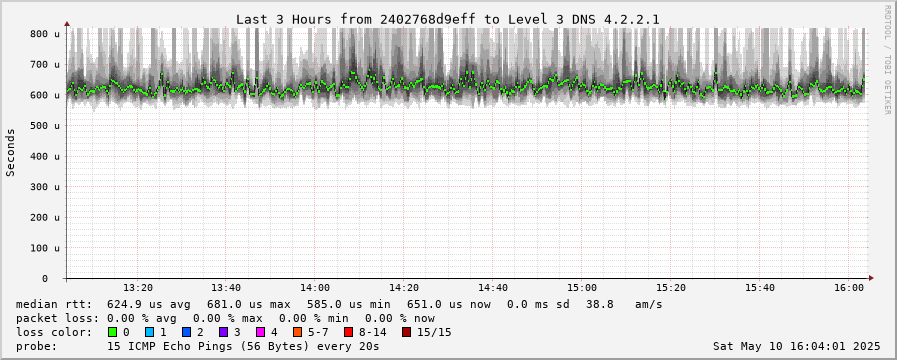Screen dimensions: 897x360
Task: Click the median rtt statistics line
Action: (339, 304)
